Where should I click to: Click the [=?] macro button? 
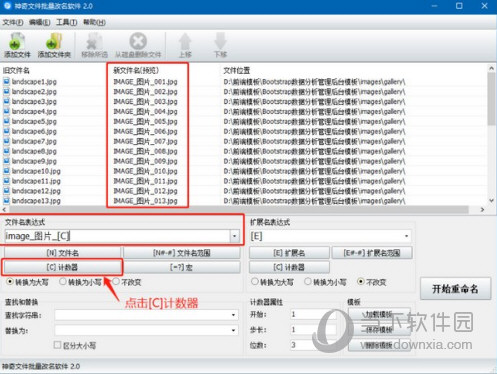pos(182,267)
